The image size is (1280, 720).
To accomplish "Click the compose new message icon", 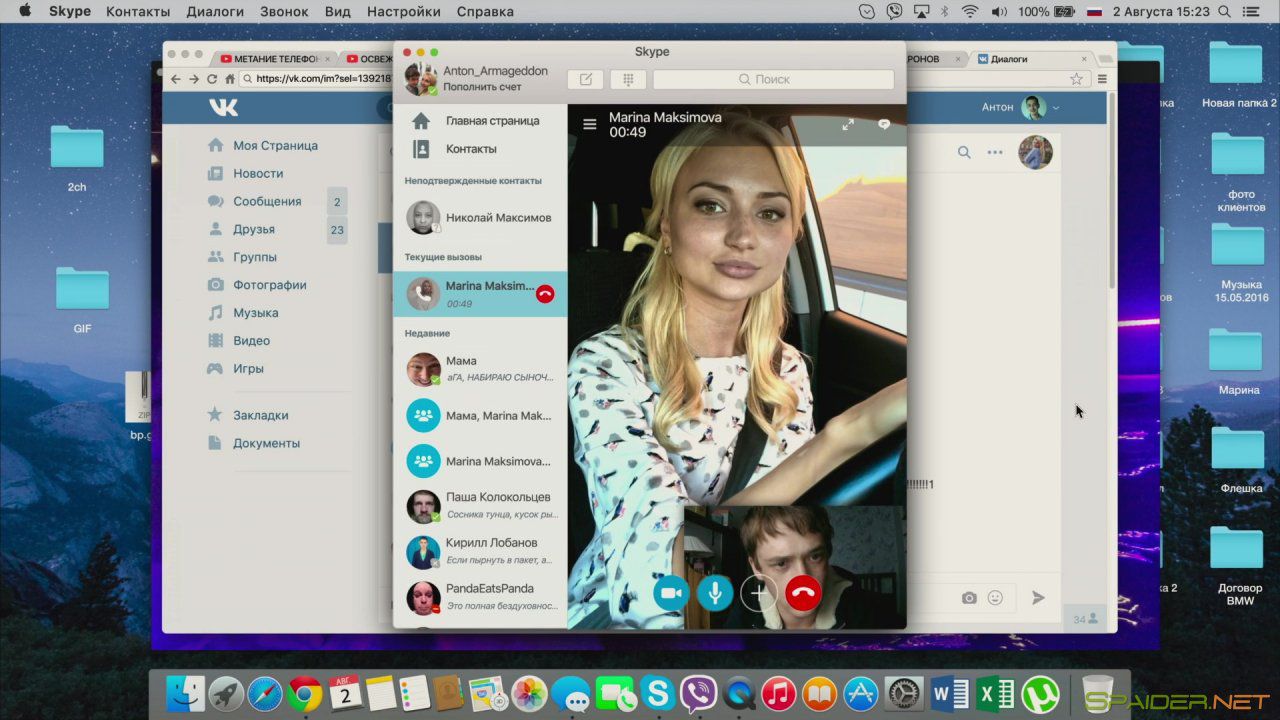I will coord(585,79).
